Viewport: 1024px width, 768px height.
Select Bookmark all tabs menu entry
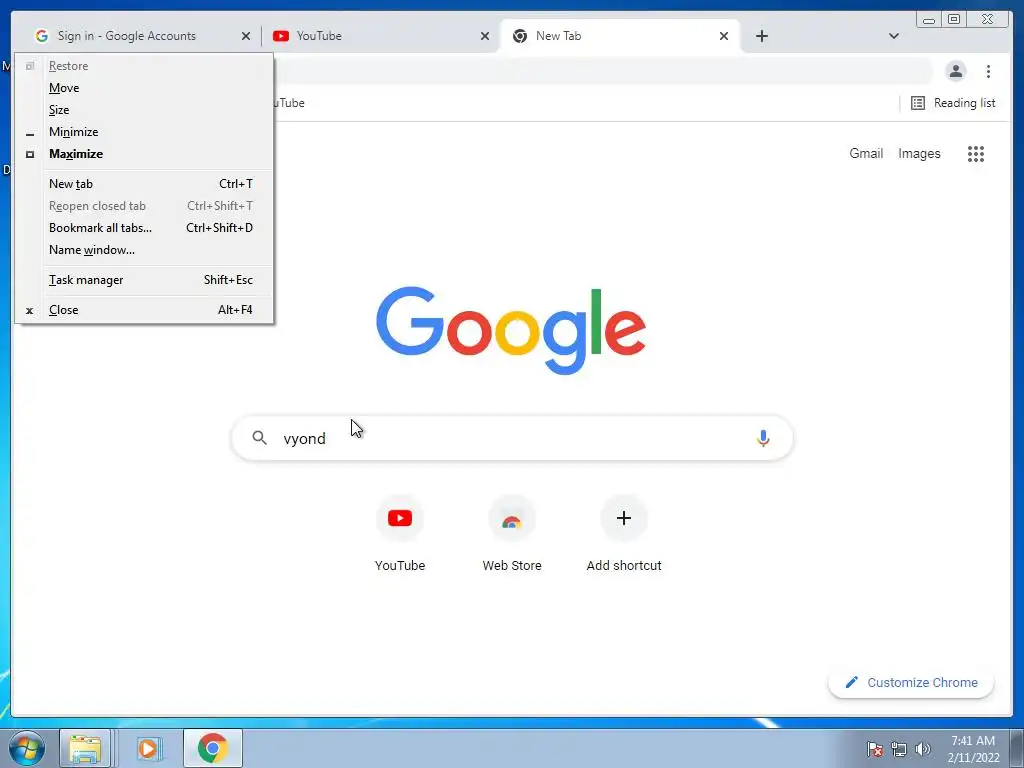point(144,228)
